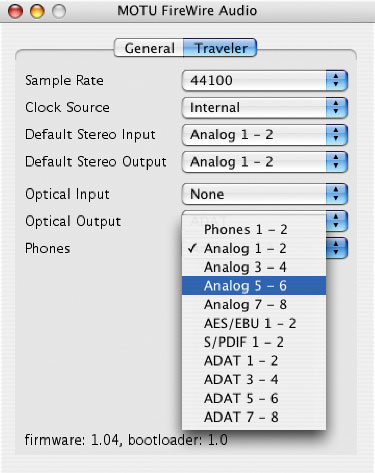Select the checked Analog 1 – 2 entry
The image size is (375, 473).
pos(254,248)
